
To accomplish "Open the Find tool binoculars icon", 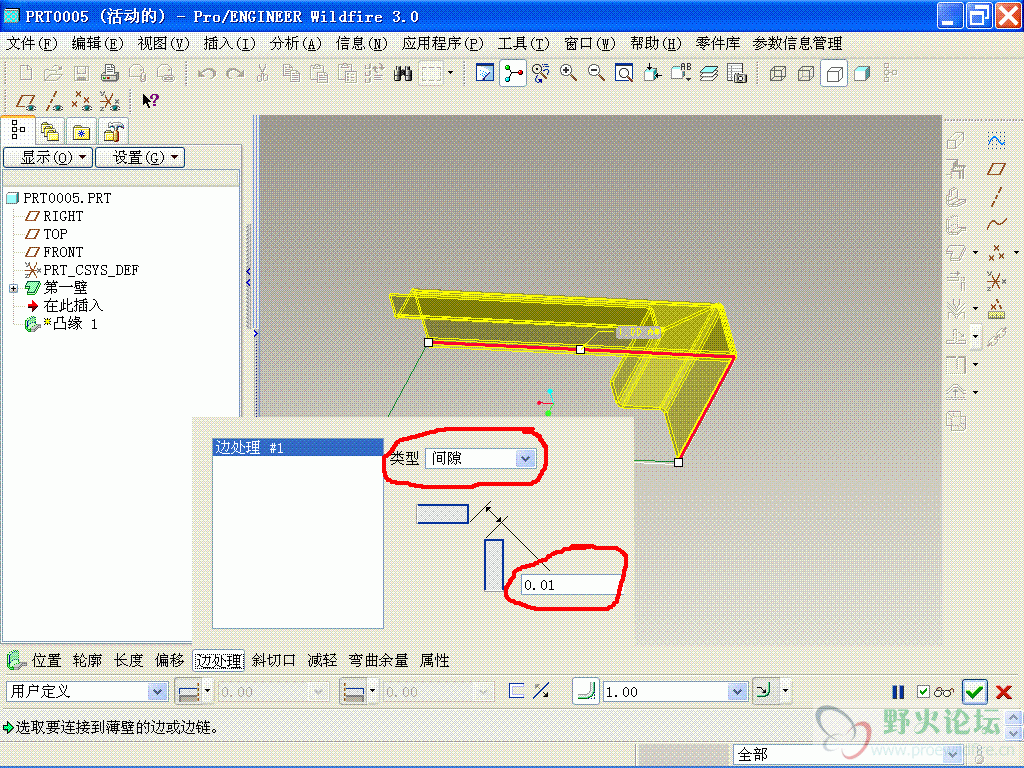I will click(x=403, y=73).
